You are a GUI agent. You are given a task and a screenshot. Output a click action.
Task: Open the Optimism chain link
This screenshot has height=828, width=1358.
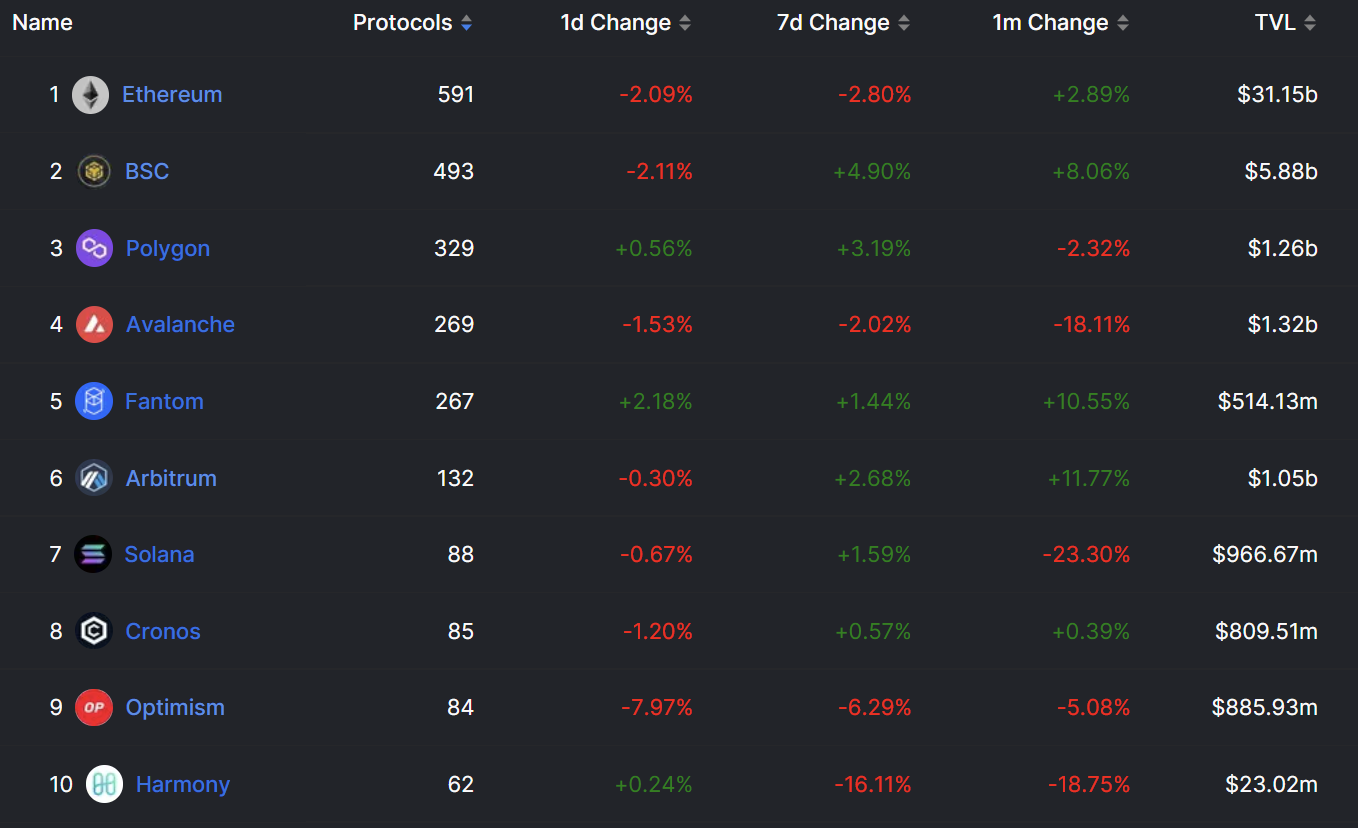pyautogui.click(x=175, y=708)
